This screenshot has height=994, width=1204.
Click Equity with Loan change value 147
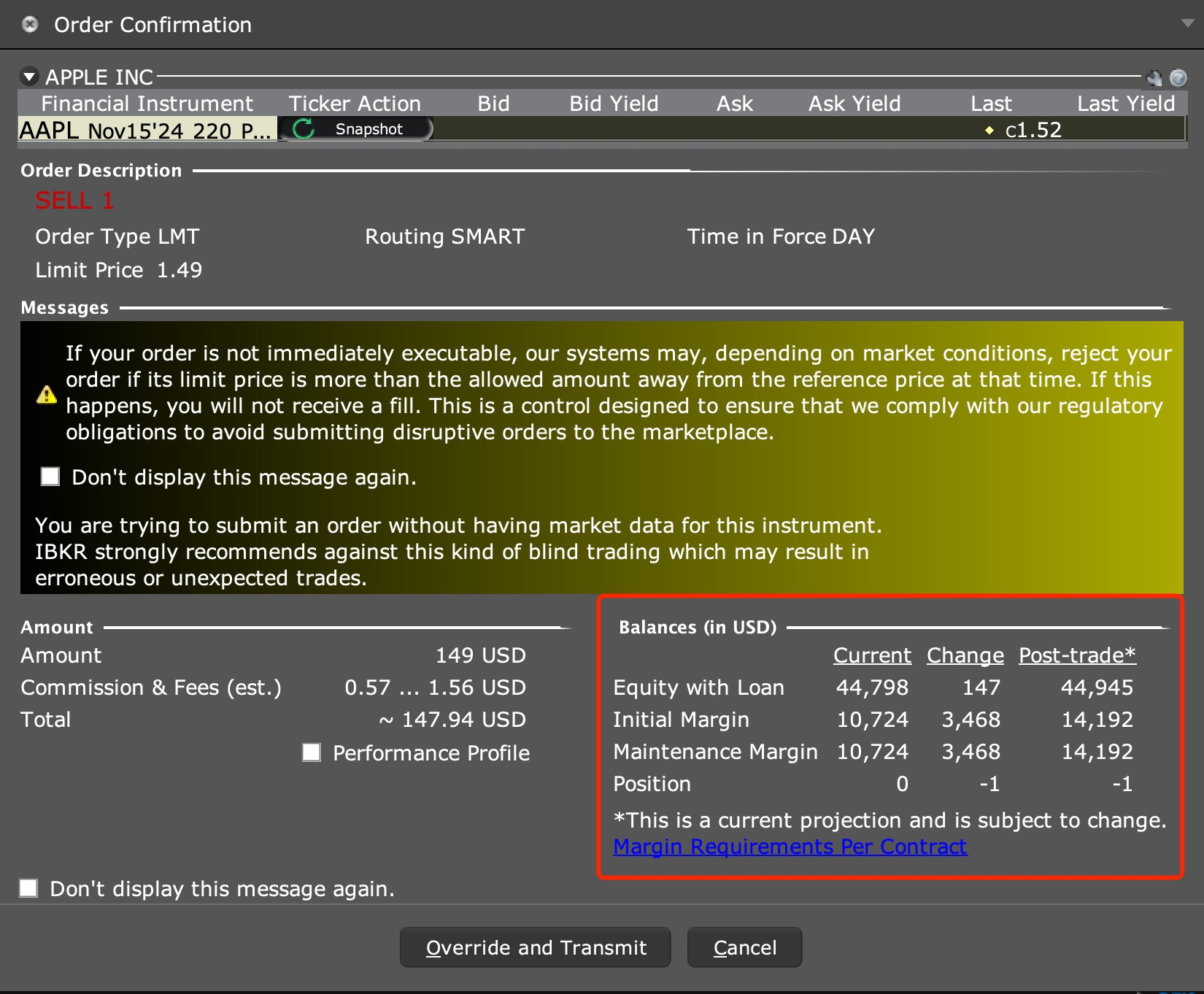981,687
